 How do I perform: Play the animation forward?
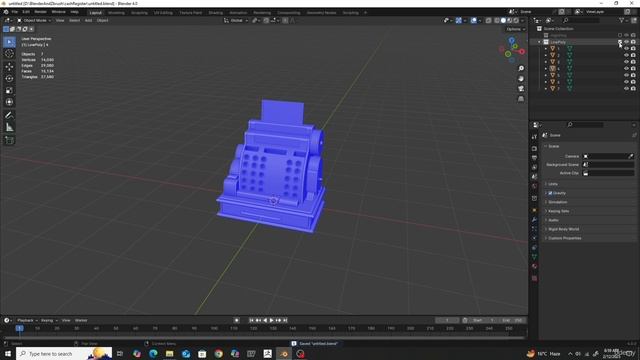point(271,320)
